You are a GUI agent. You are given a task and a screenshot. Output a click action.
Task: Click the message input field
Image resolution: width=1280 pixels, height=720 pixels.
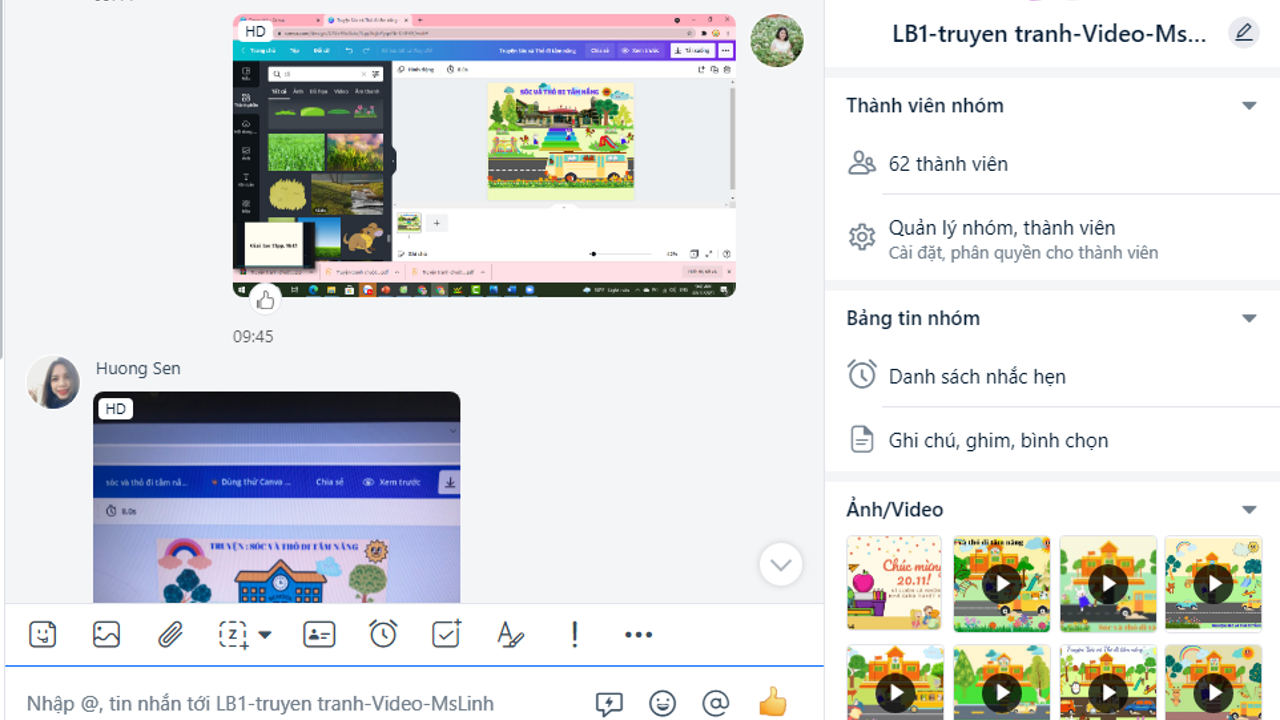click(300, 703)
